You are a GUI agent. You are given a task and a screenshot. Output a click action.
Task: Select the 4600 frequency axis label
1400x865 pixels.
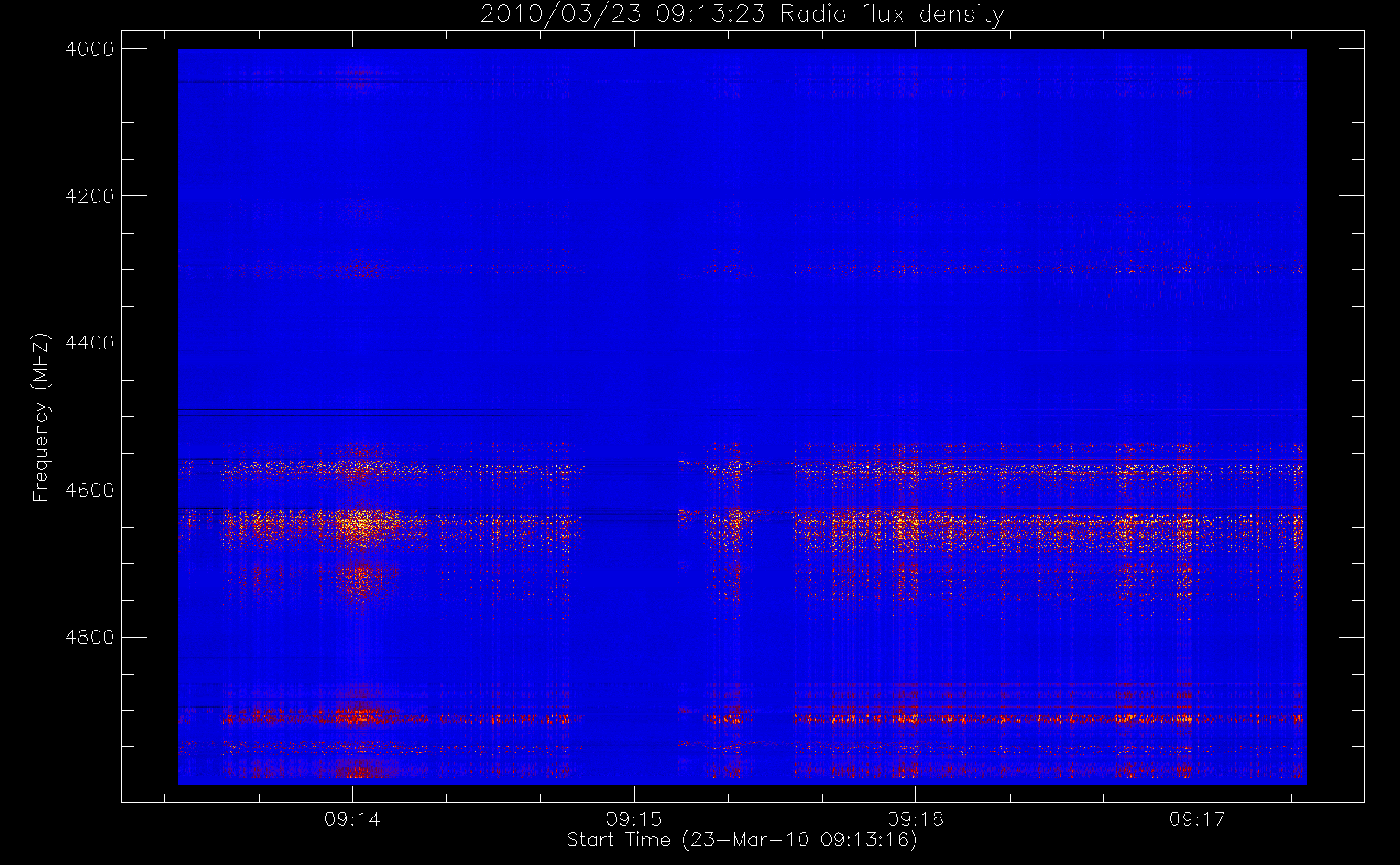point(90,490)
